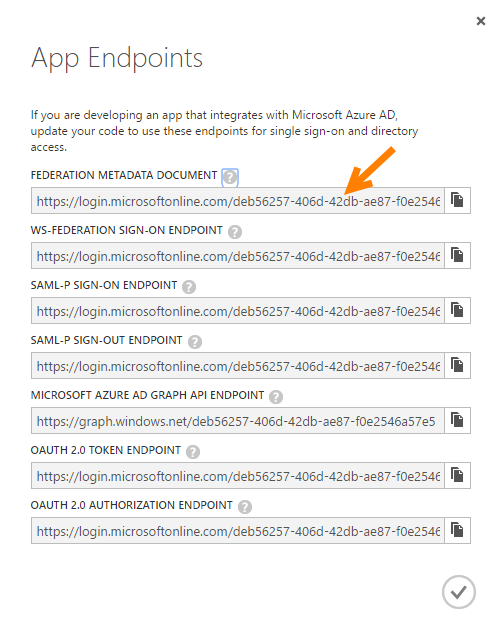502x635 pixels.
Task: Click the 'MICROSOFT AZURE AD GRAPH API ENDPOINT' label
Action: (x=147, y=395)
